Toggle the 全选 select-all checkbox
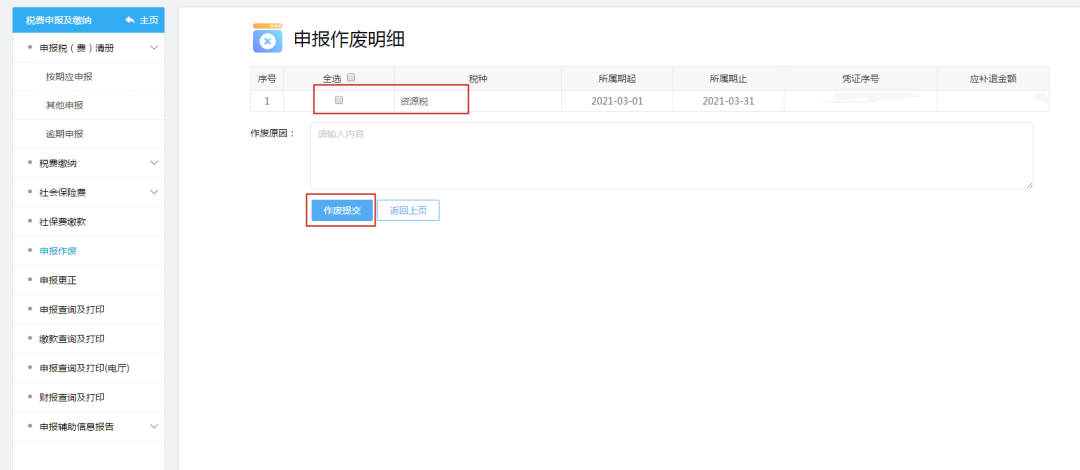 (351, 77)
